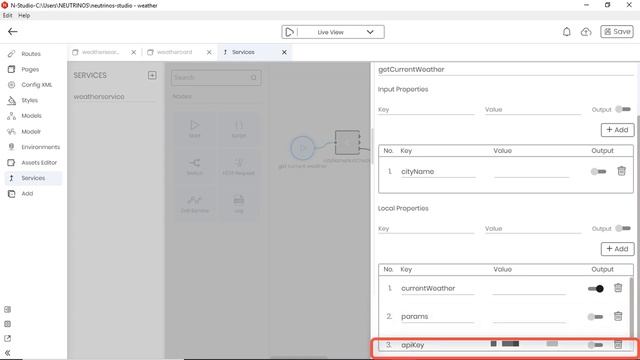The image size is (640, 360).
Task: Close the weathersear... tab
Action: point(133,52)
